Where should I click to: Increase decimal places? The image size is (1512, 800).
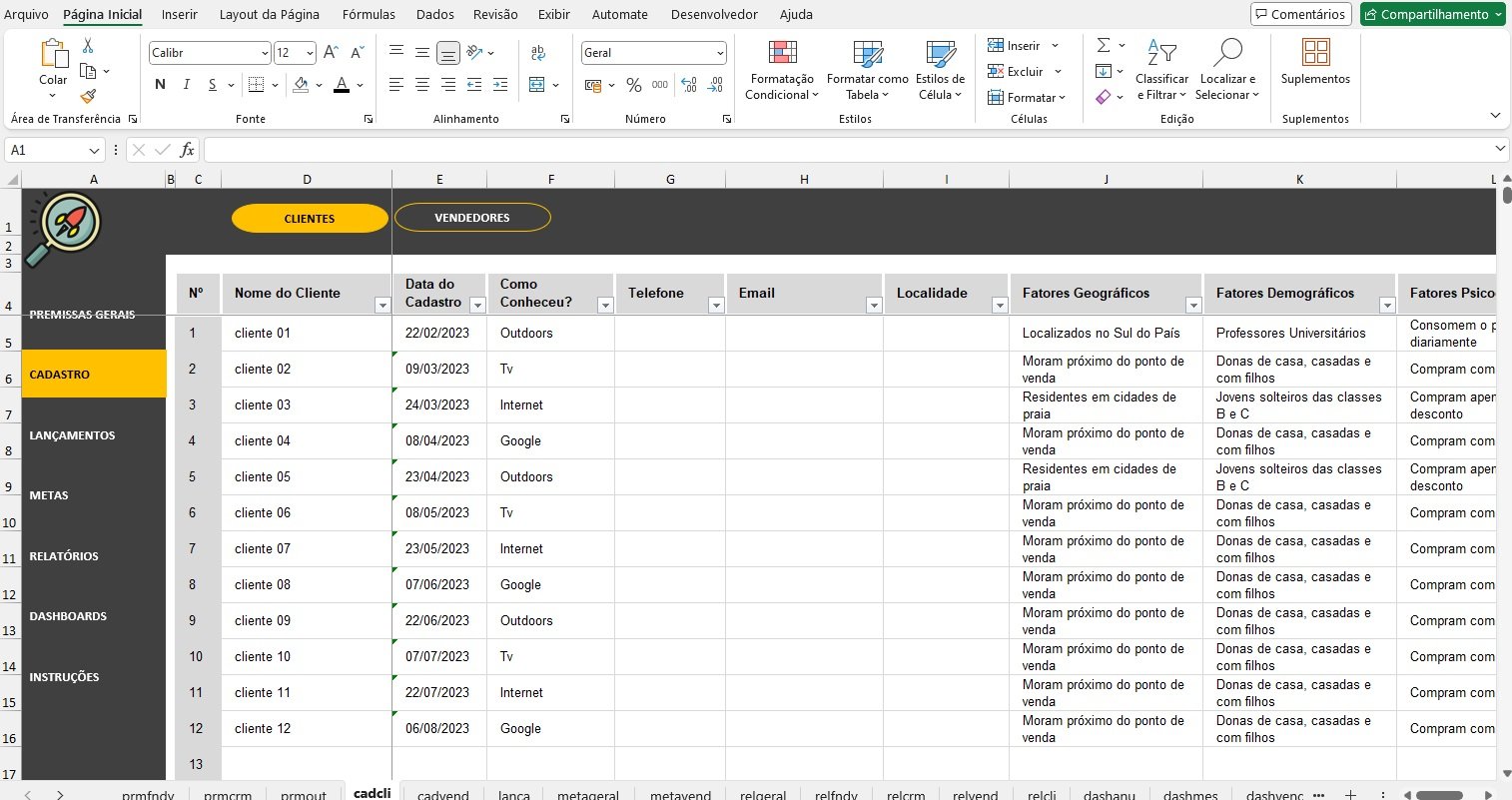[689, 86]
